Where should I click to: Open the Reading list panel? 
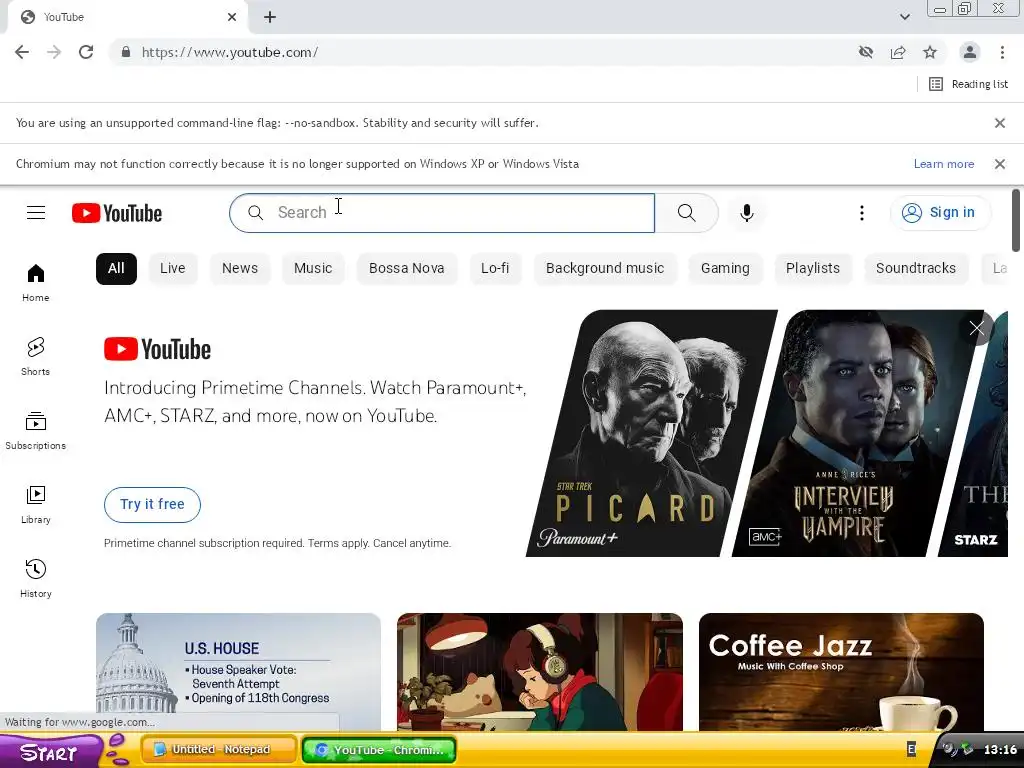pyautogui.click(x=968, y=84)
